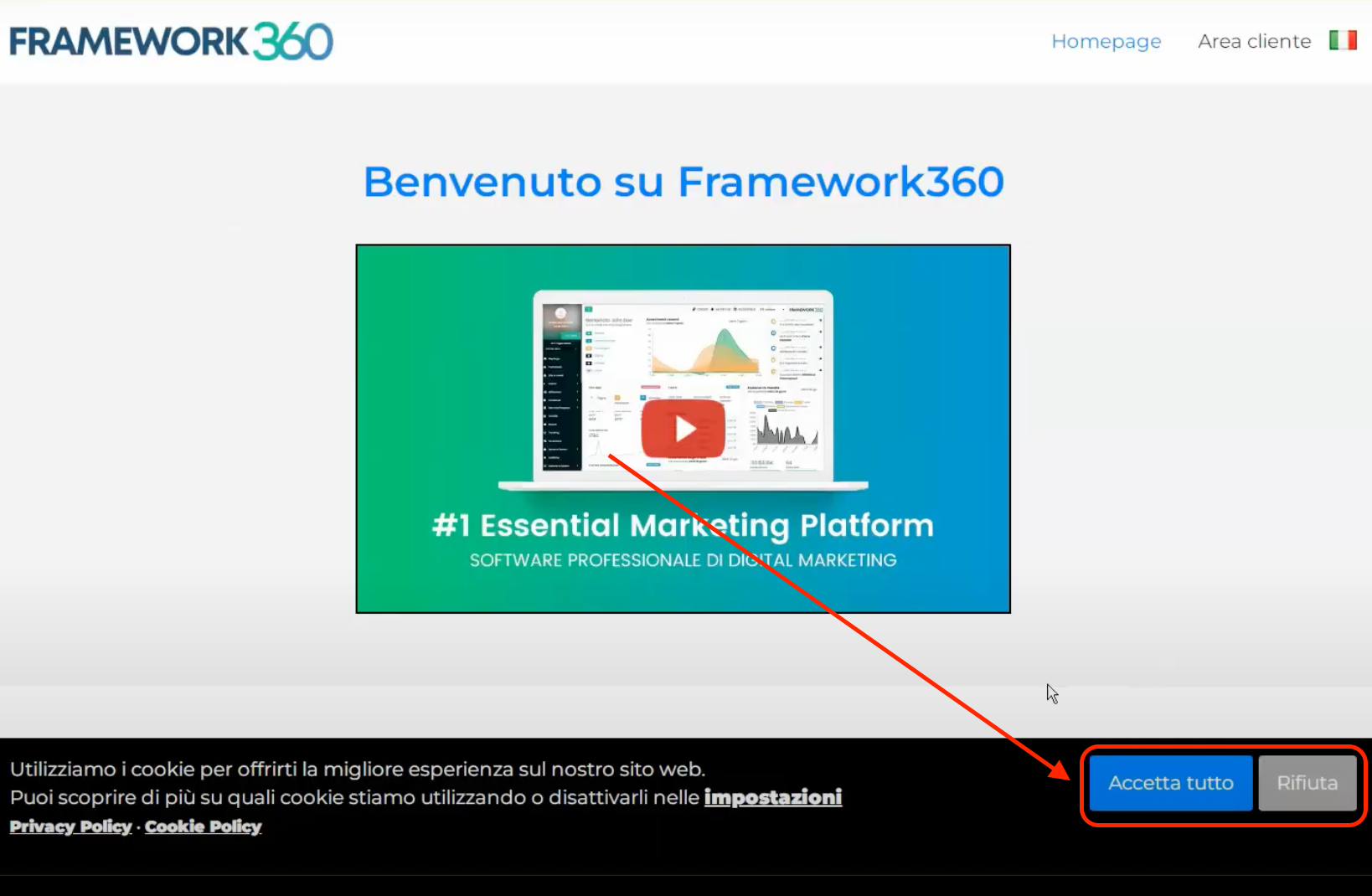Open the Privacy Policy link
Screen dimensions: 1372x896
(x=70, y=826)
